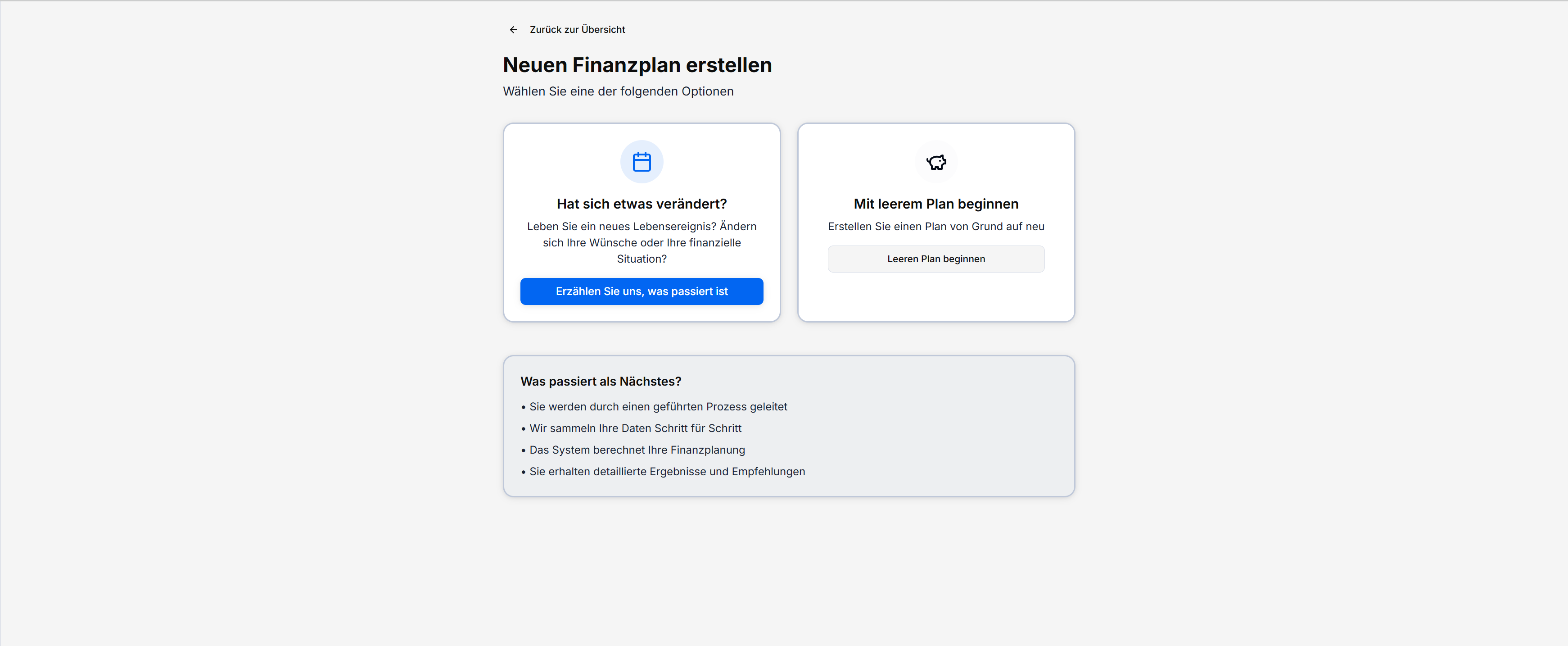
Task: Select the Hat sich etwas verändert card
Action: pos(642,222)
